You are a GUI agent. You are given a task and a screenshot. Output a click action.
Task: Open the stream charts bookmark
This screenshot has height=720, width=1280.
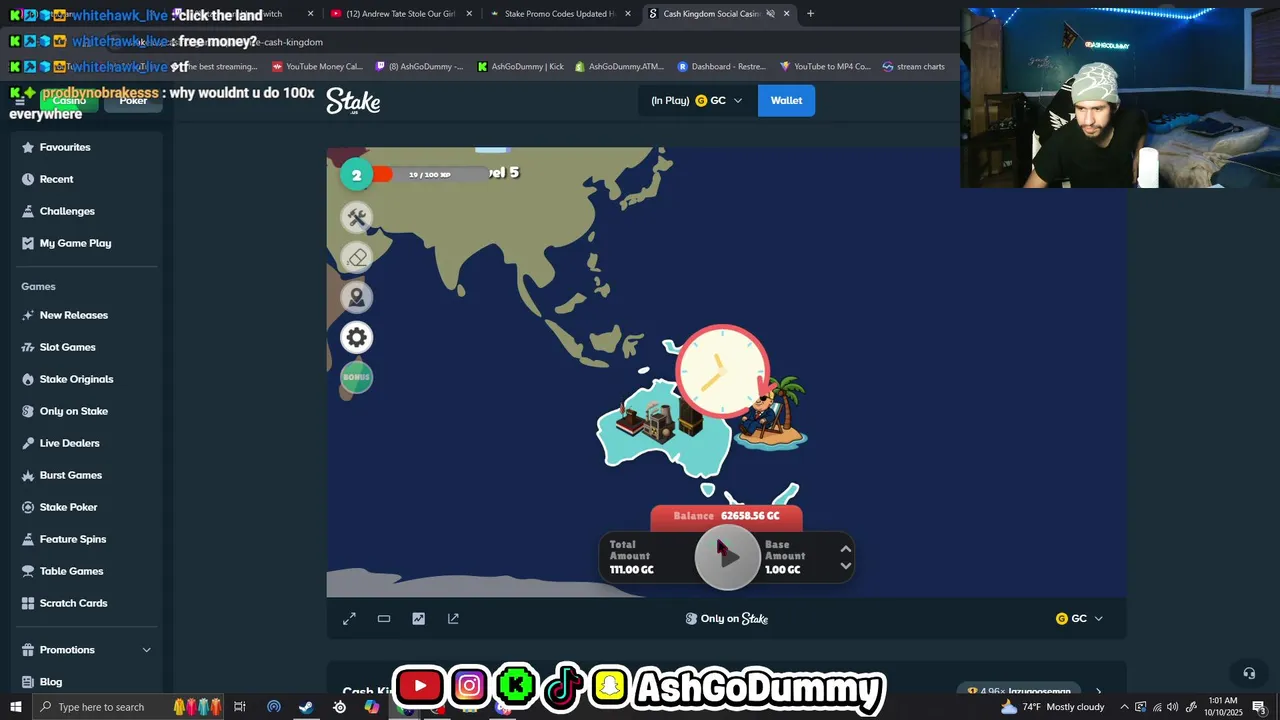tap(913, 67)
